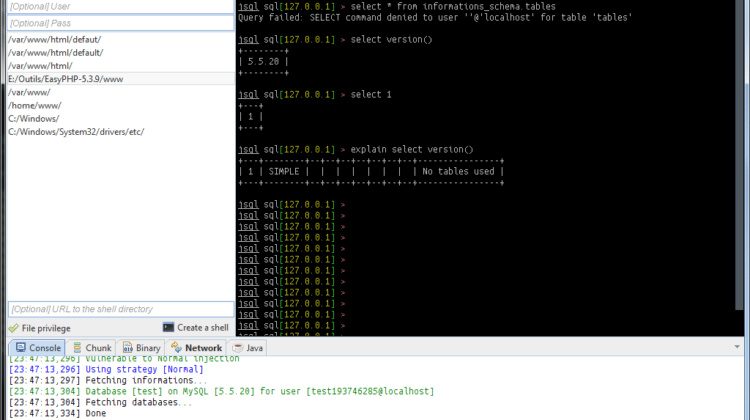
Task: Click the Java tab icon
Action: click(x=238, y=348)
